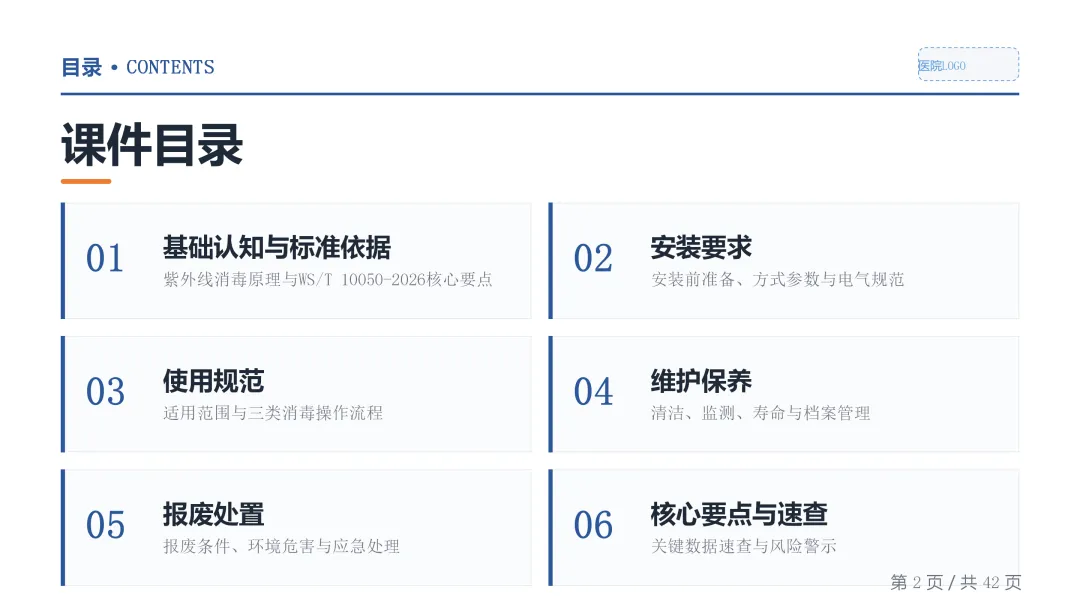Select subtitle 关键数据速查与风险警示

pos(744,546)
